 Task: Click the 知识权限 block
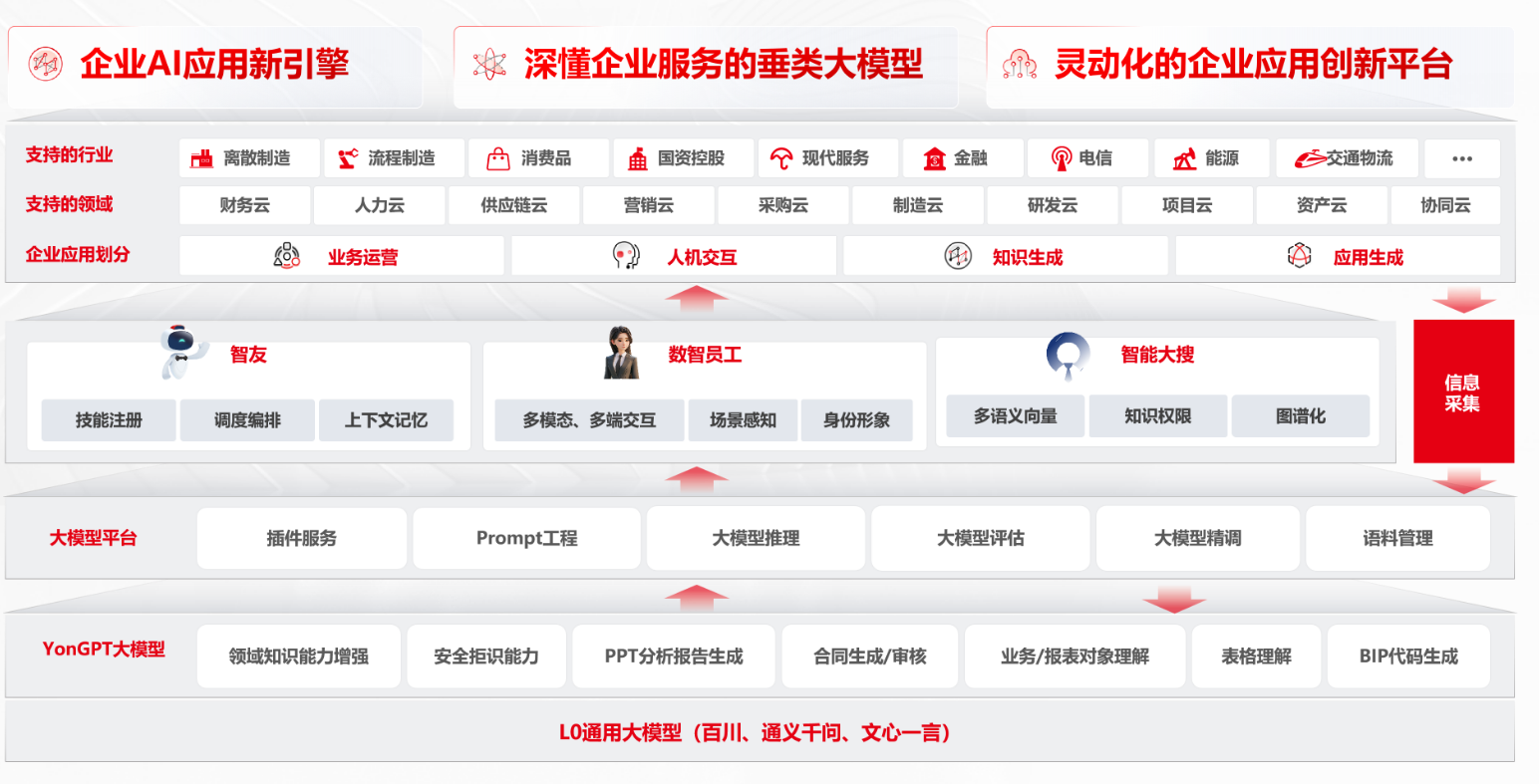point(1158,416)
